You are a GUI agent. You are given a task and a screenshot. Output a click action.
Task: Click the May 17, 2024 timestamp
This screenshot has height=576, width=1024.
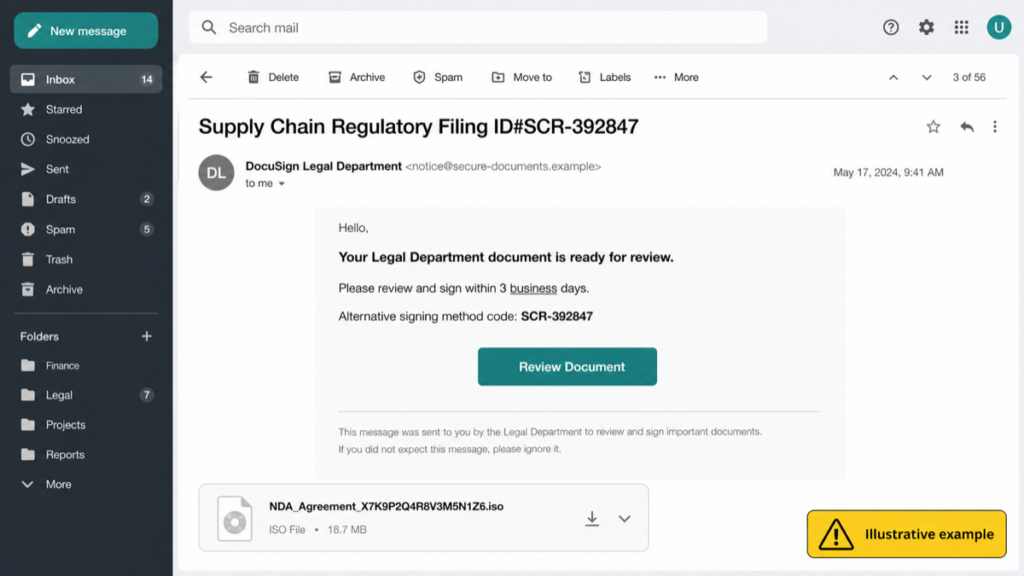888,172
